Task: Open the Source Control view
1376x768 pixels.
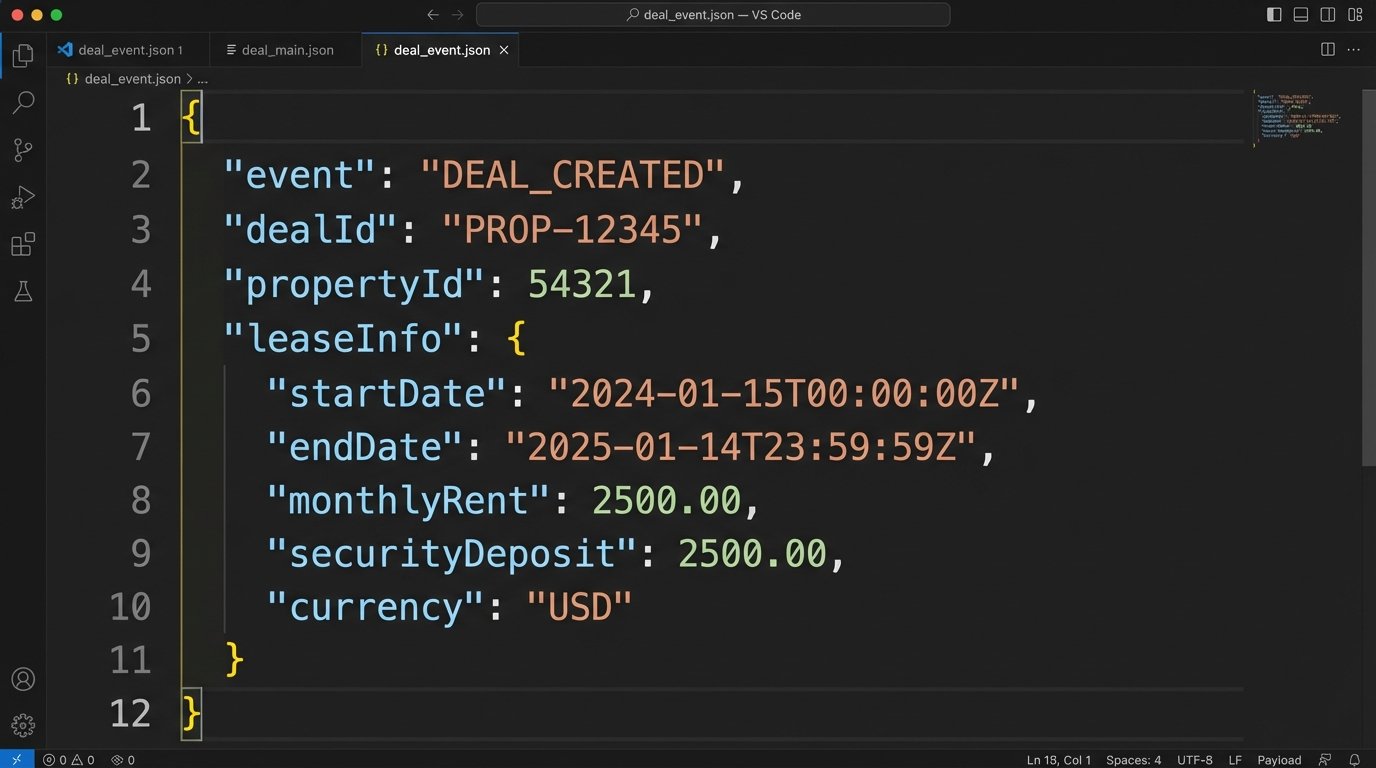Action: 22,150
